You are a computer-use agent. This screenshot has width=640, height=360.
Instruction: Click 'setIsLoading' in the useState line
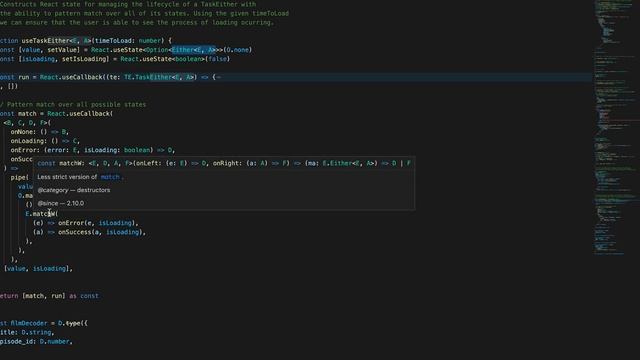point(84,59)
